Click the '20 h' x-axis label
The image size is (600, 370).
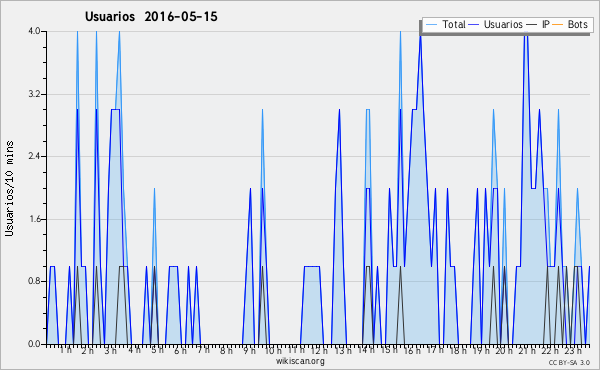click(x=504, y=351)
